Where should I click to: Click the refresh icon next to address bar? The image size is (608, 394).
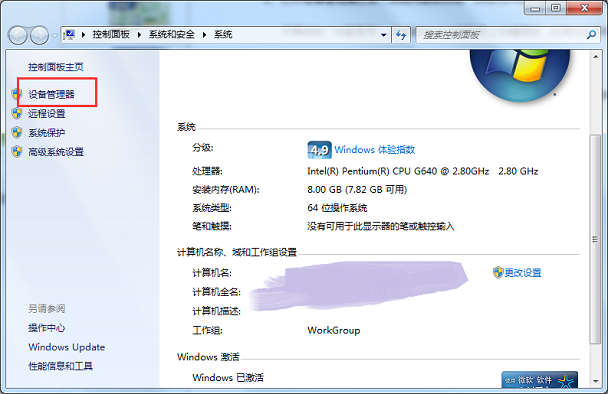pos(401,35)
